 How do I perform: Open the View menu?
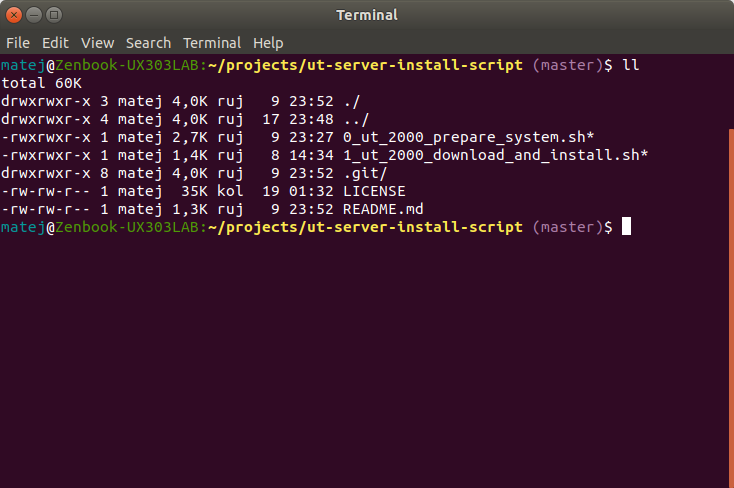[98, 43]
